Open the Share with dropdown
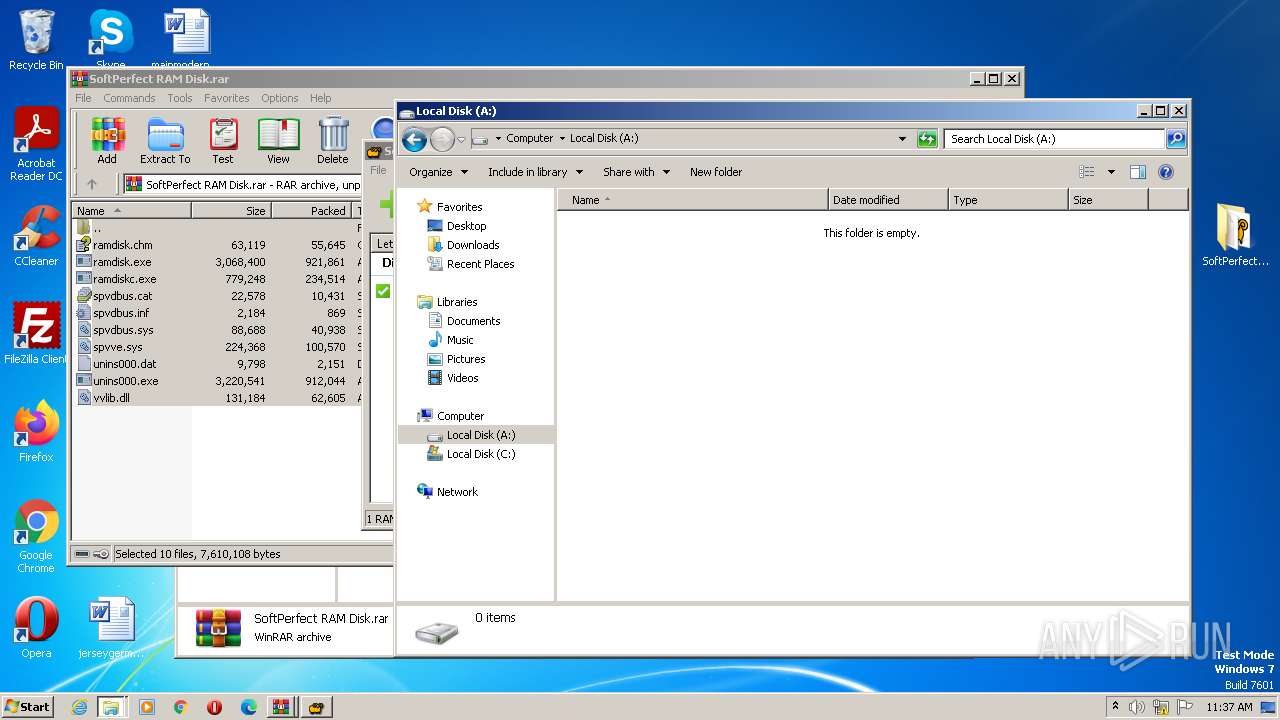 click(x=636, y=172)
